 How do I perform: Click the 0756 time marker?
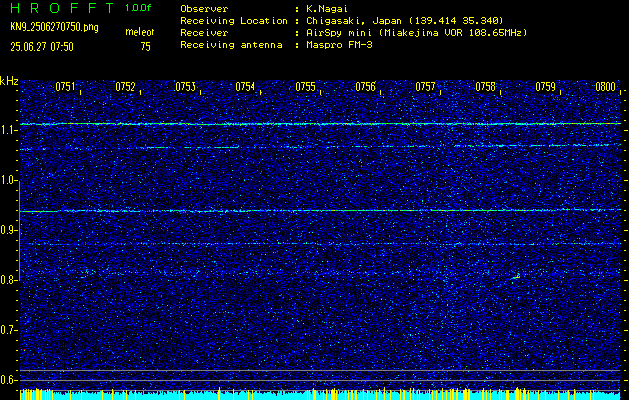(x=365, y=87)
